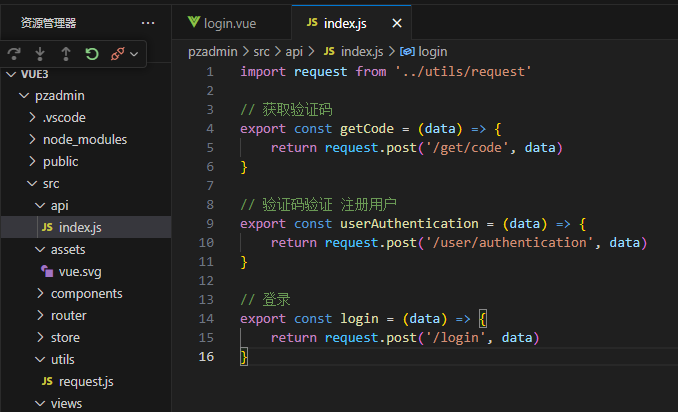
Task: Click the closing brace on line 16
Action: click(244, 357)
